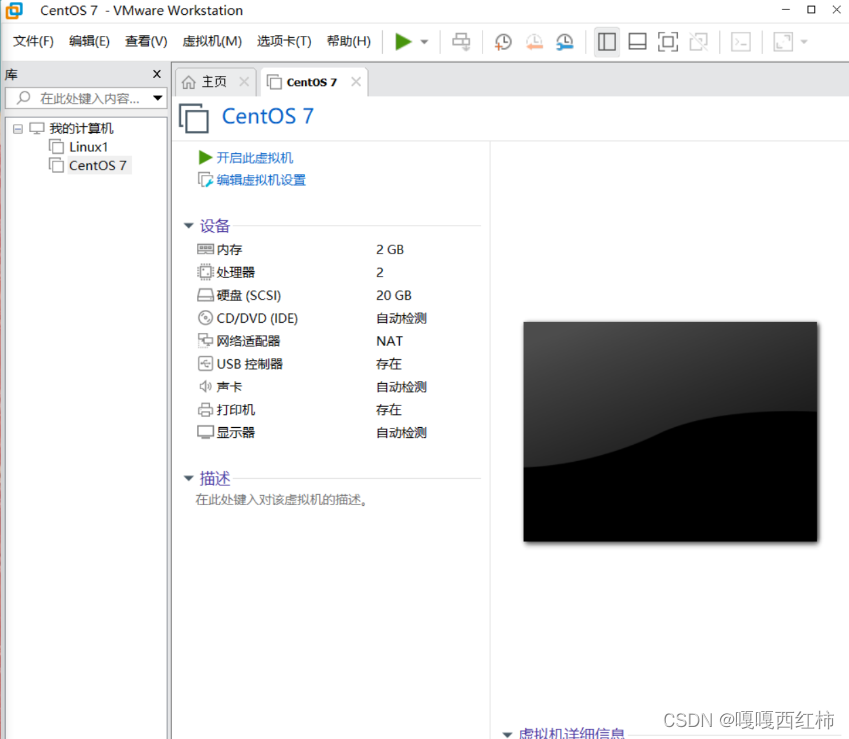Screen dimensions: 849x739
Task: Open the 虚拟机(M) menu
Action: [212, 41]
